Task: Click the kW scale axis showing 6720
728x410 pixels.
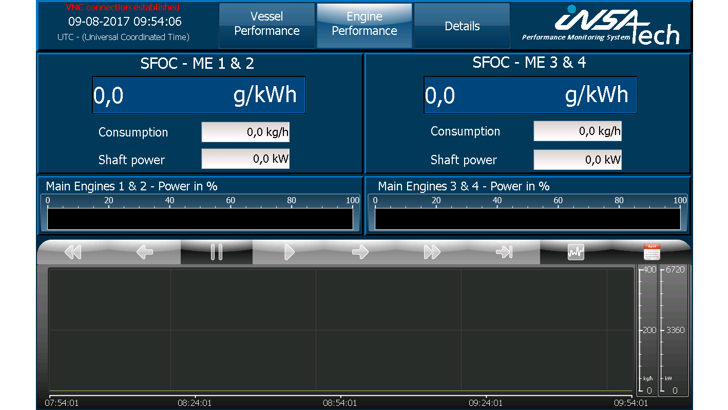Action: pos(672,330)
